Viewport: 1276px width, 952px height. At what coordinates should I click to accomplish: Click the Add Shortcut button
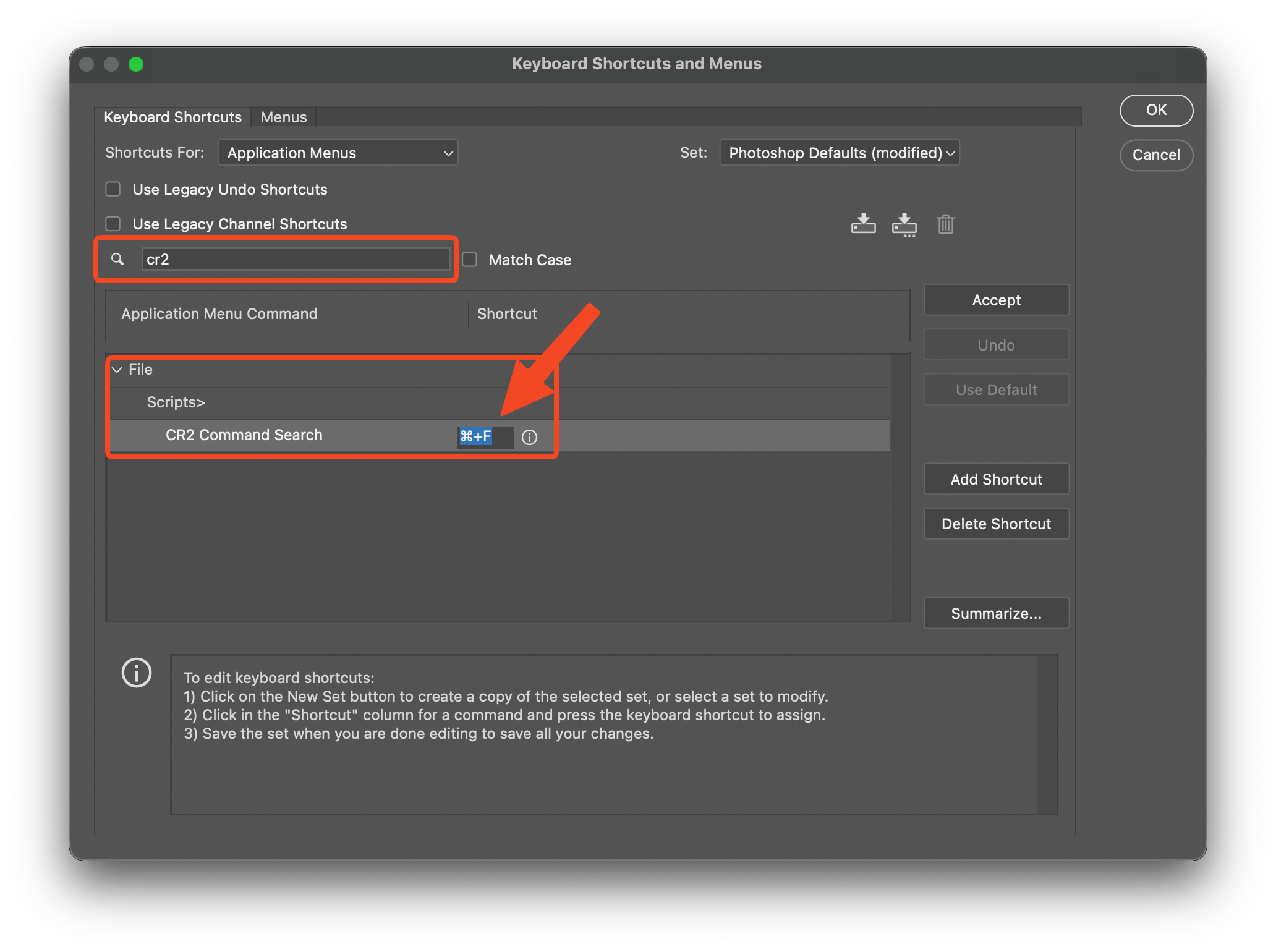pyautogui.click(x=996, y=478)
